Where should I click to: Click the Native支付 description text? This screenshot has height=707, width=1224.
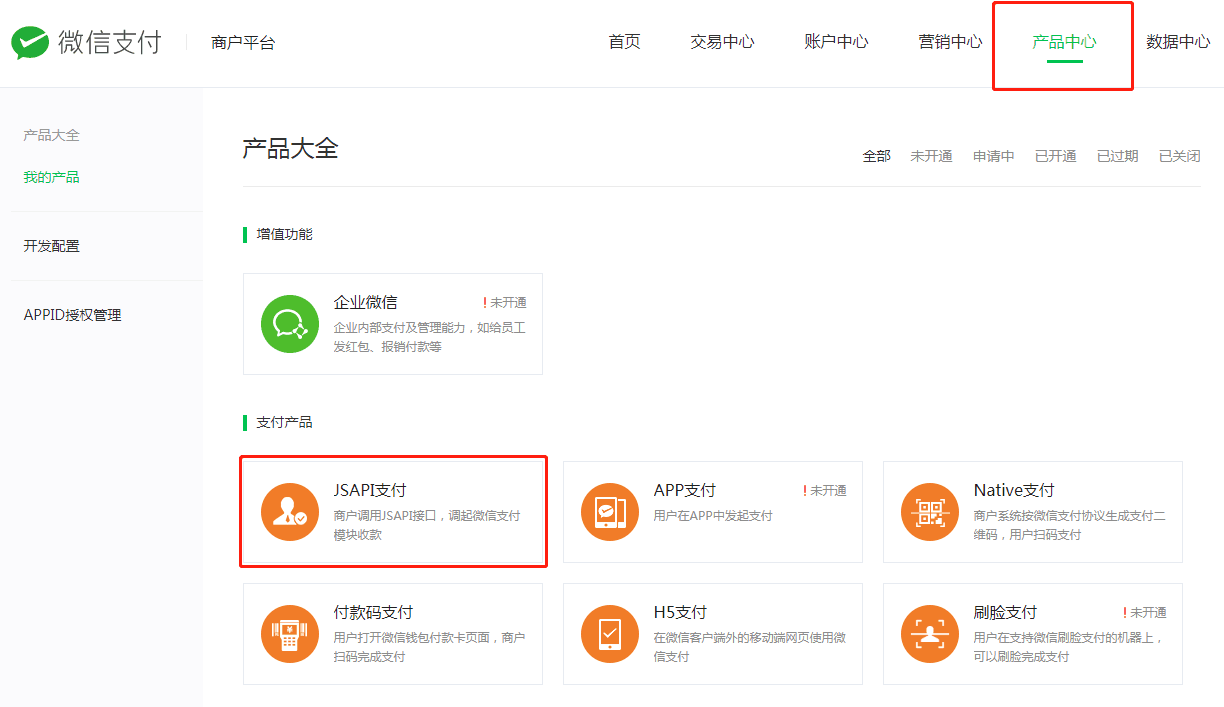1070,525
